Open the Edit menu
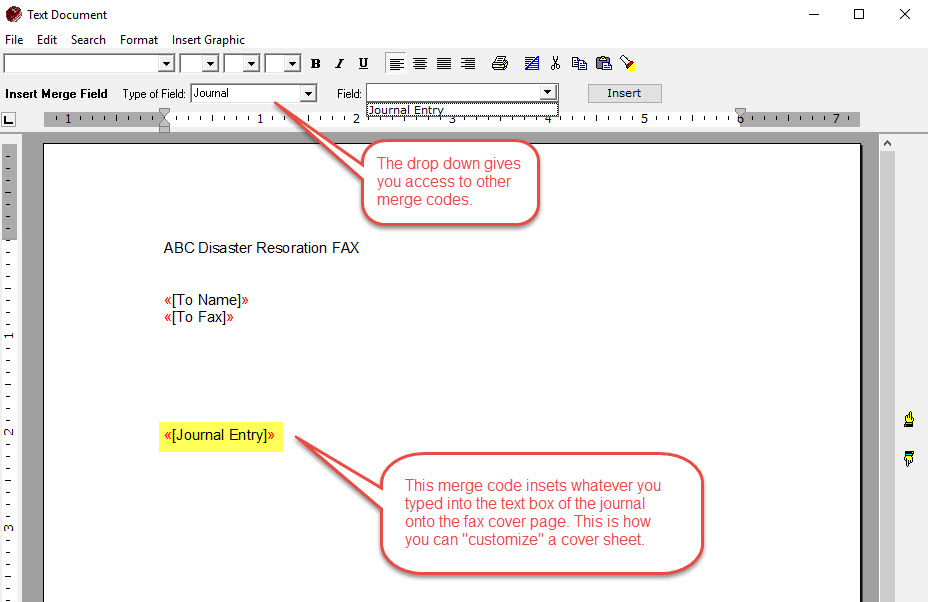Screen dimensions: 928x602 [x=47, y=40]
